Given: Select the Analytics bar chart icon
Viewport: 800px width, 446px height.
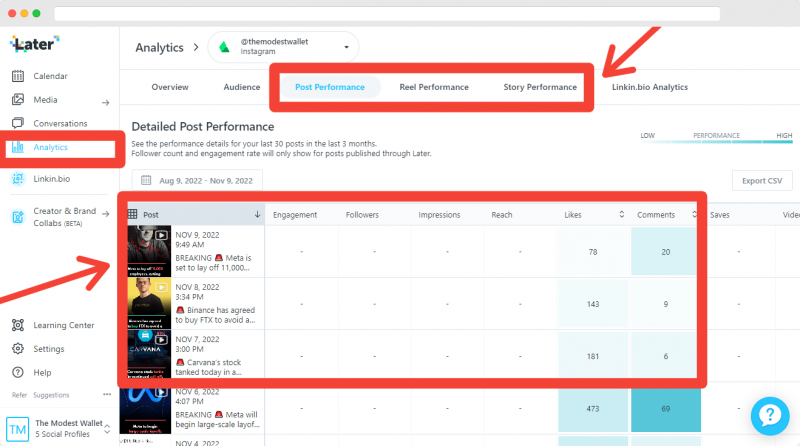Looking at the screenshot, I should click(18, 147).
